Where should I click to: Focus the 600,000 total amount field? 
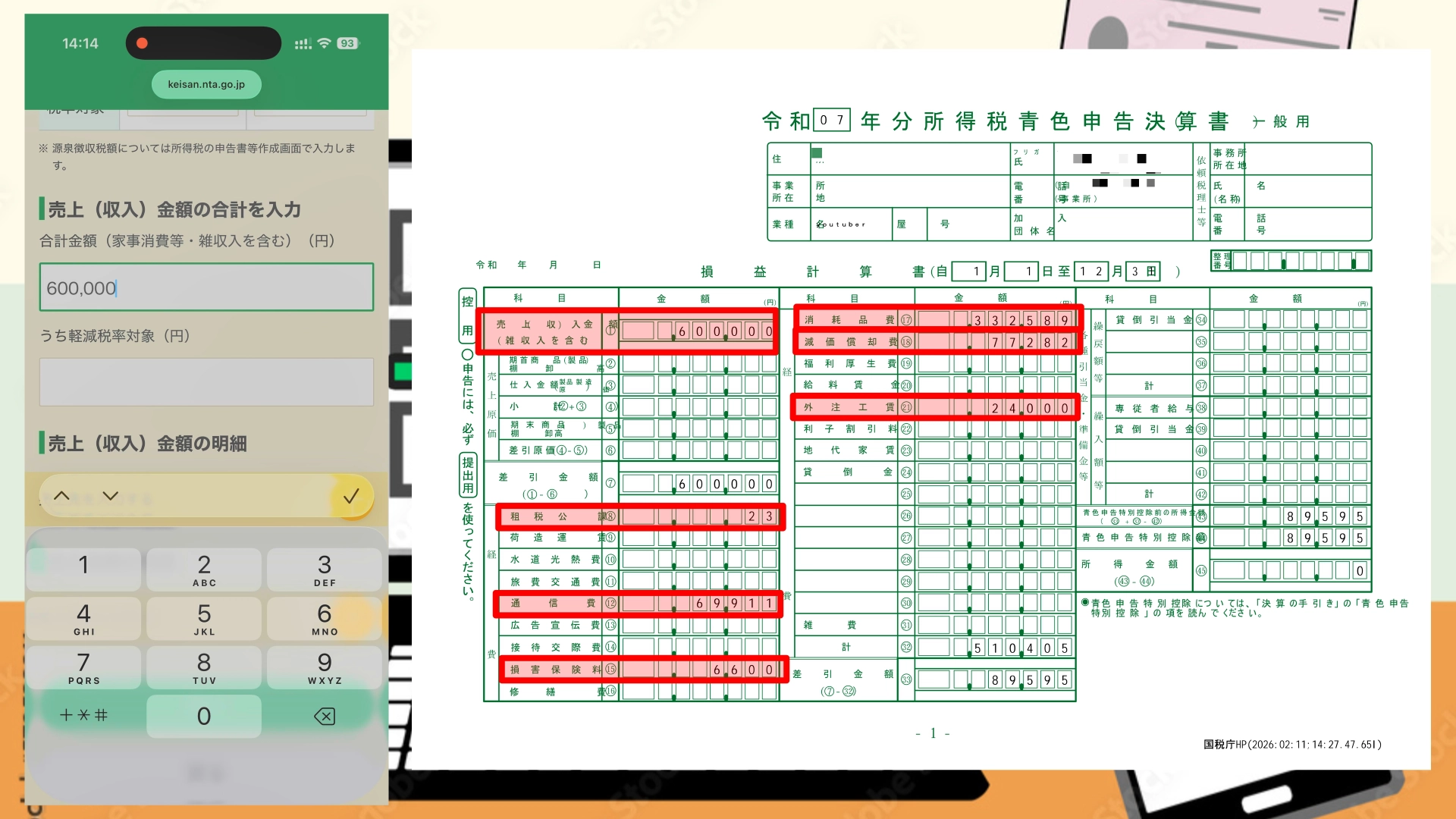point(206,287)
